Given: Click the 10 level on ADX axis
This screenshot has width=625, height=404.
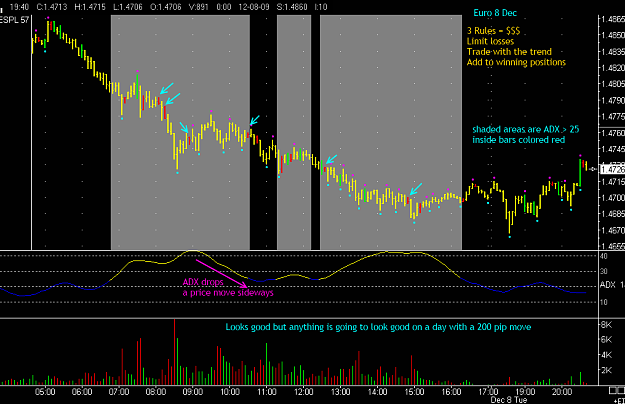Looking at the screenshot, I should pyautogui.click(x=603, y=302).
